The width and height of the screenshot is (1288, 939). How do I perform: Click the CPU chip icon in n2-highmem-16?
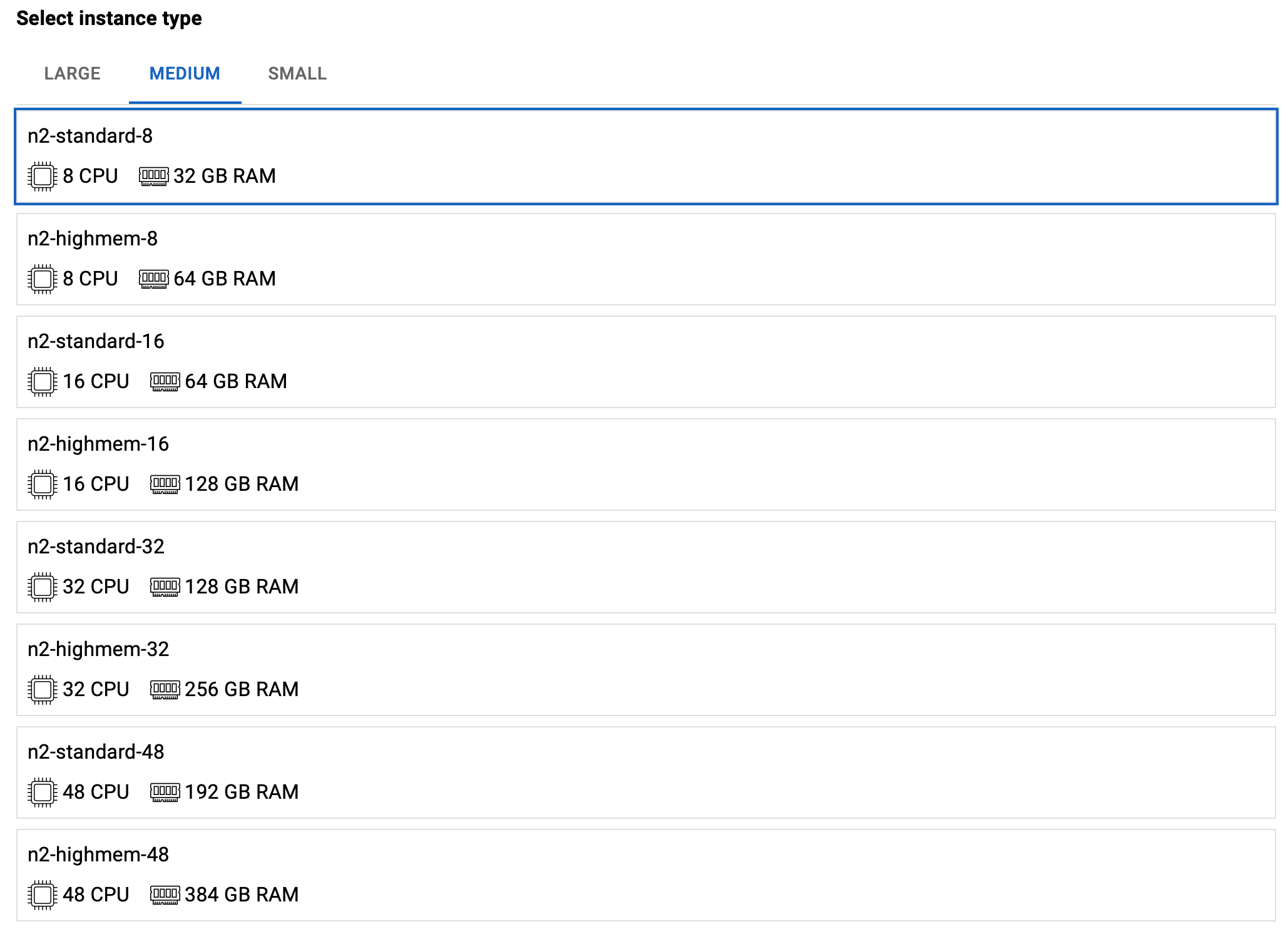coord(43,485)
